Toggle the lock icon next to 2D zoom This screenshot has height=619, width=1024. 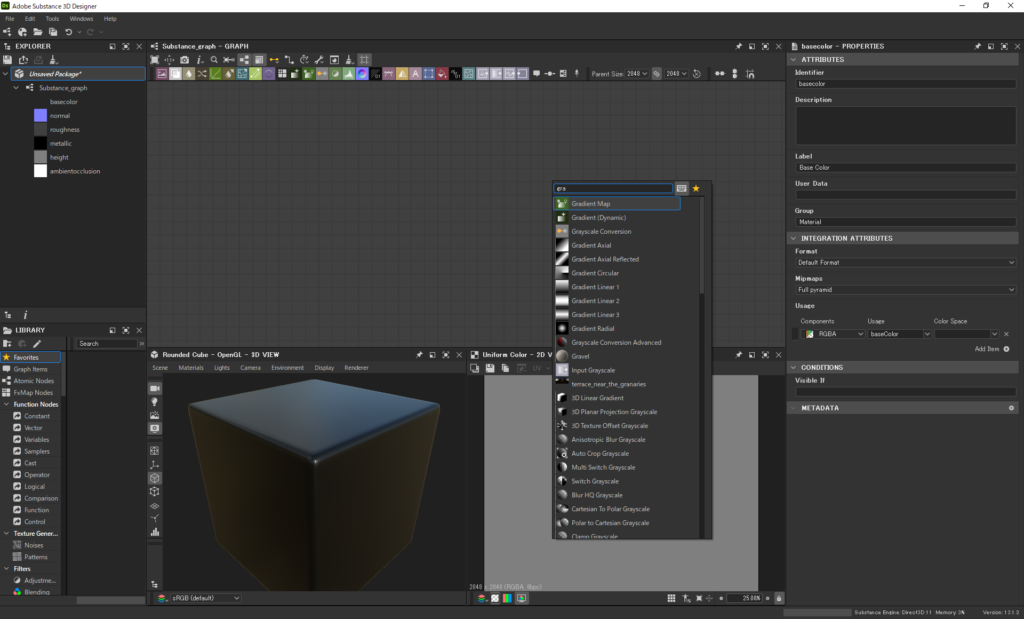click(x=778, y=598)
